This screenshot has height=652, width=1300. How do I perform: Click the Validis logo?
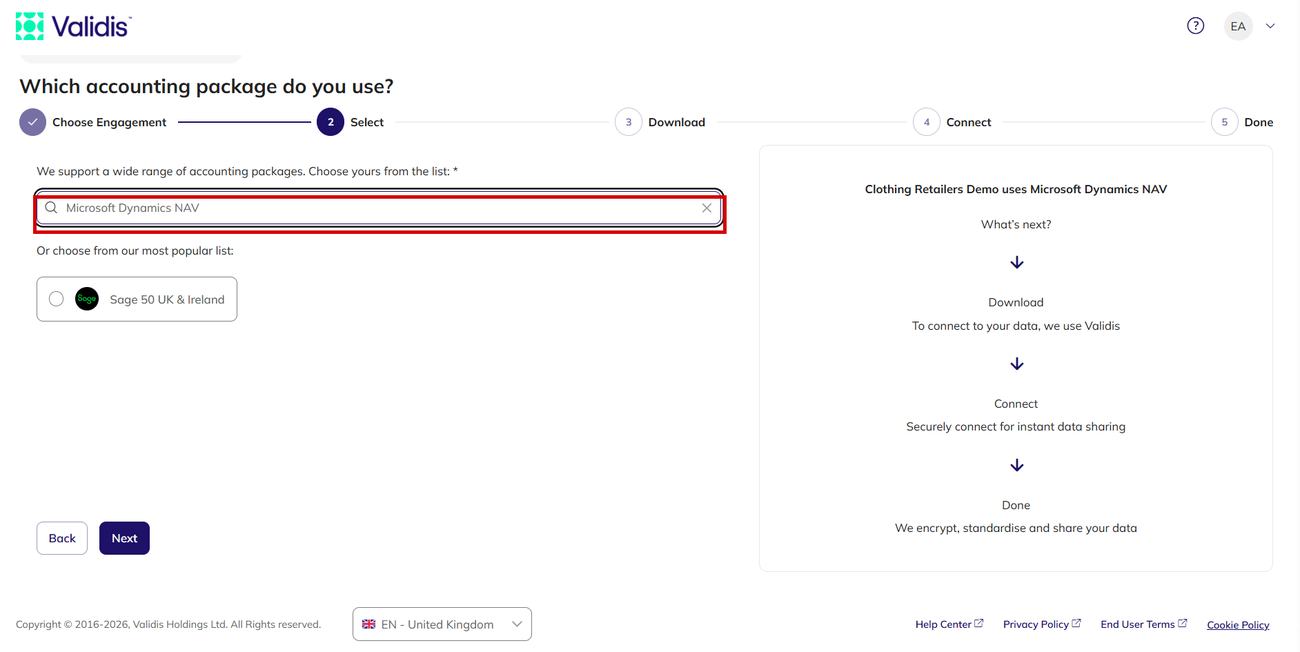click(x=73, y=26)
